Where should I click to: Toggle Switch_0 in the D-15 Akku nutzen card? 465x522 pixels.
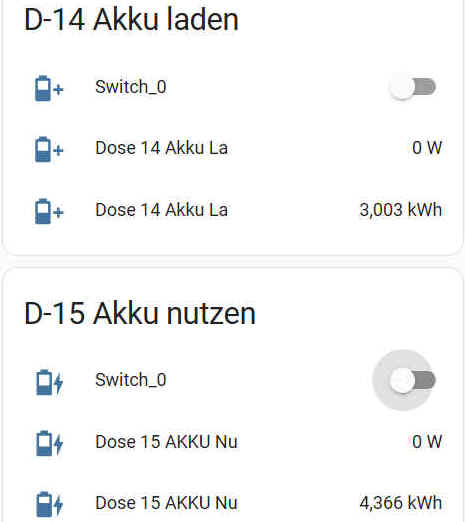click(x=413, y=380)
